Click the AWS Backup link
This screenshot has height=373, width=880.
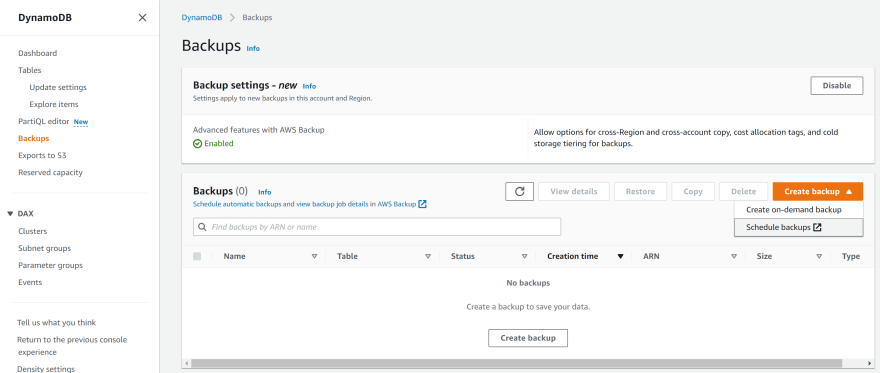tap(397, 204)
